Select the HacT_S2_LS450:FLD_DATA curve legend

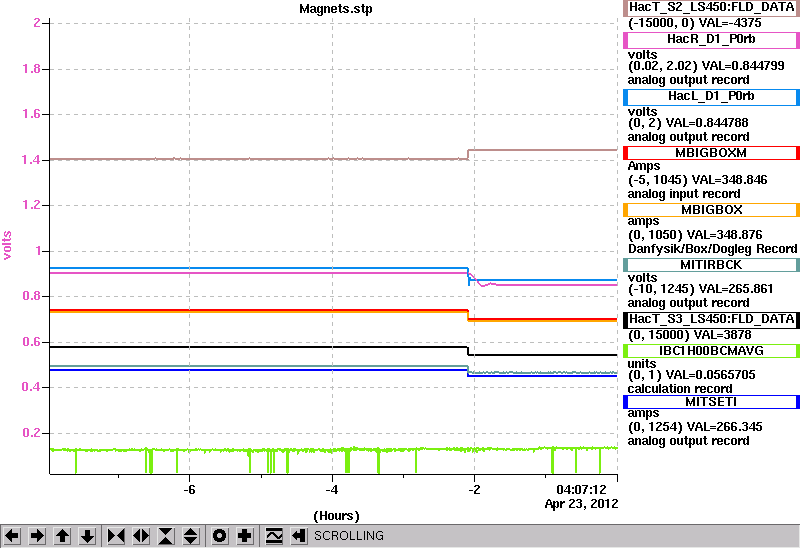coord(711,8)
